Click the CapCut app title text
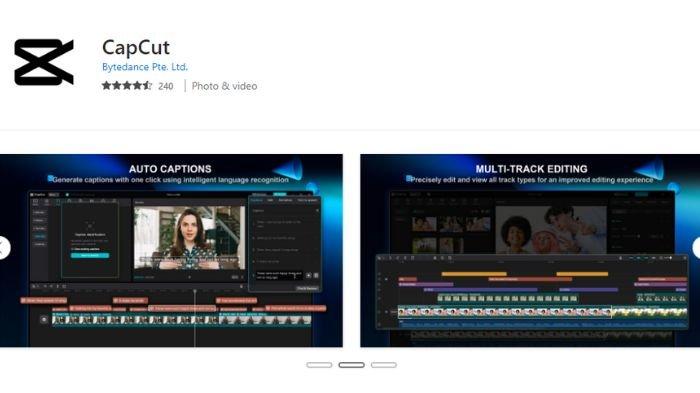Image resolution: width=700 pixels, height=393 pixels. [x=136, y=47]
